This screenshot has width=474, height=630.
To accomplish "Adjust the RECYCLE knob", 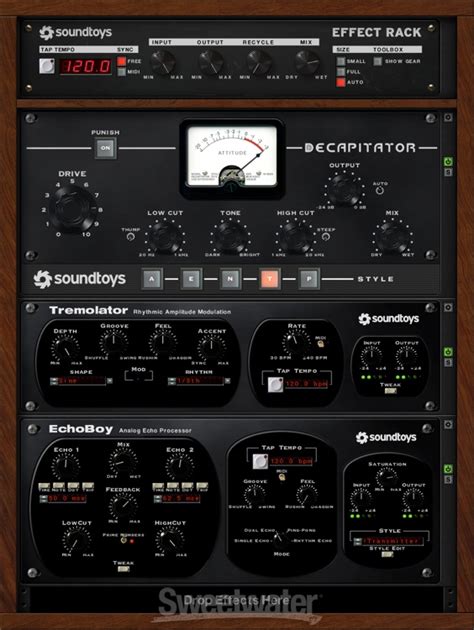I will tap(259, 62).
